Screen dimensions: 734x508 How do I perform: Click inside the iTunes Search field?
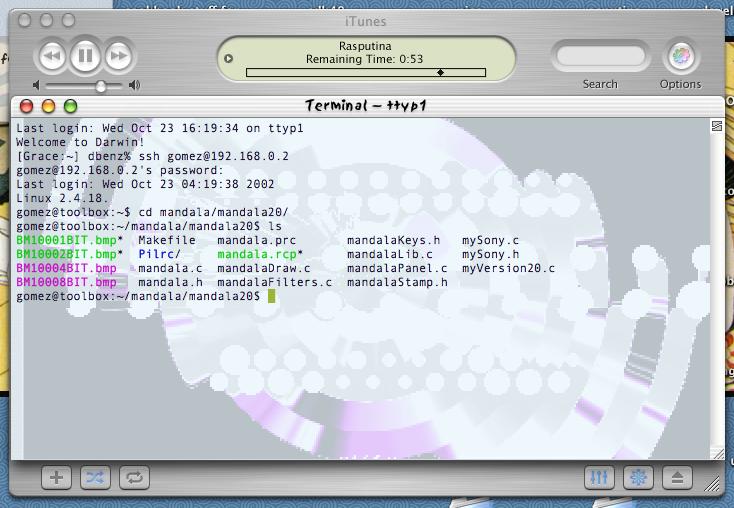pos(601,56)
